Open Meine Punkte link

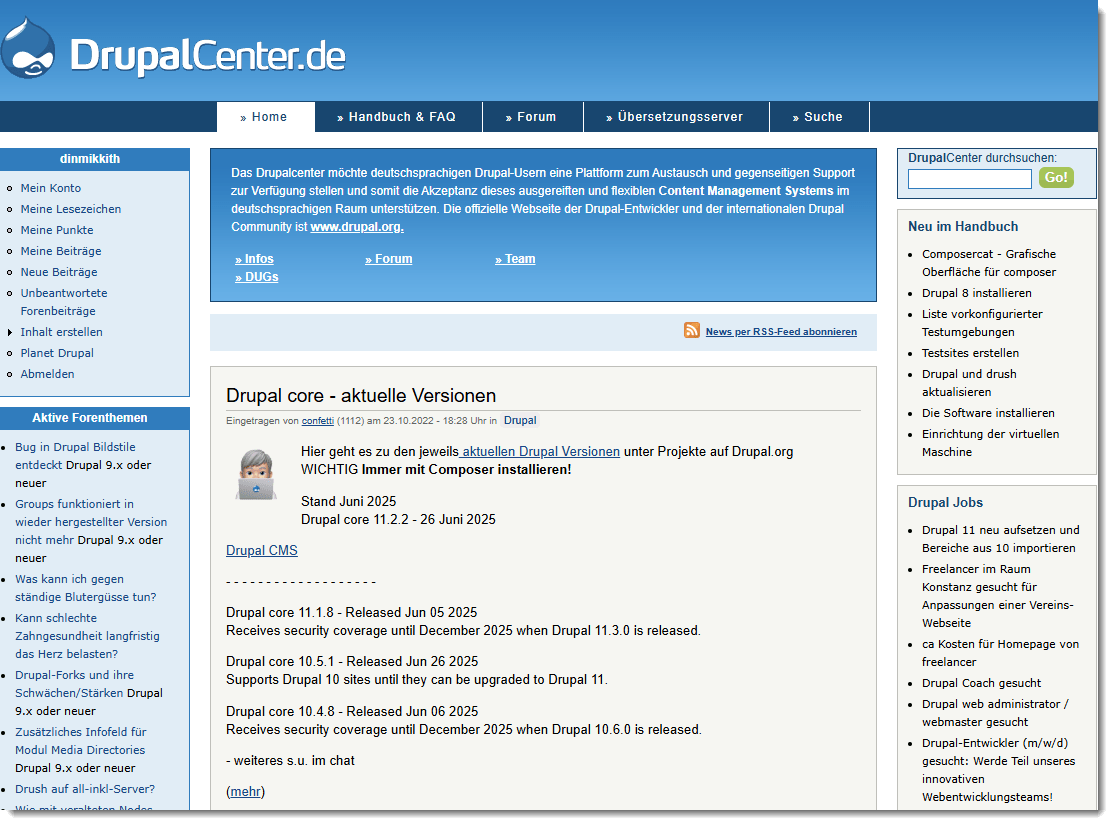click(57, 230)
